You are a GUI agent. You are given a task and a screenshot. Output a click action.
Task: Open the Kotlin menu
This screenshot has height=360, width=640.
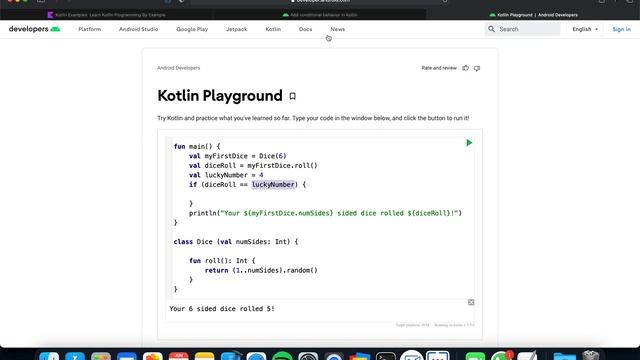click(x=273, y=29)
